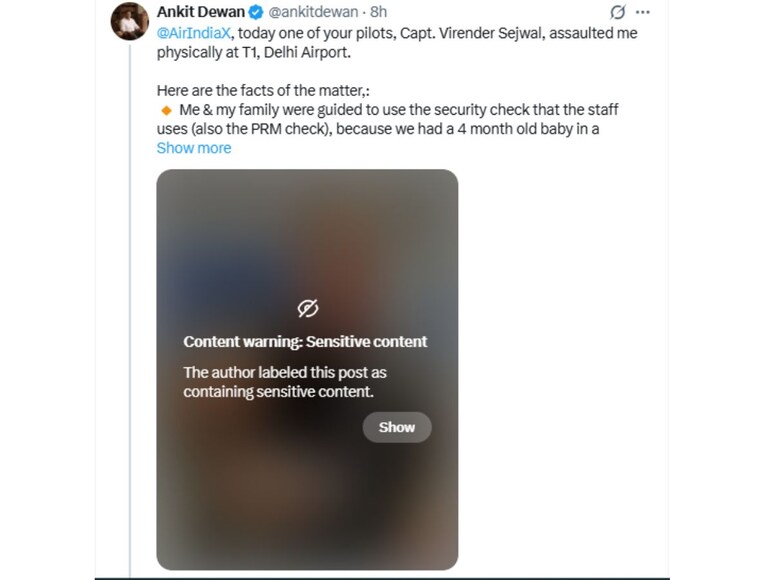The width and height of the screenshot is (773, 580).
Task: Click the thread connector line below avatar
Action: point(130,300)
